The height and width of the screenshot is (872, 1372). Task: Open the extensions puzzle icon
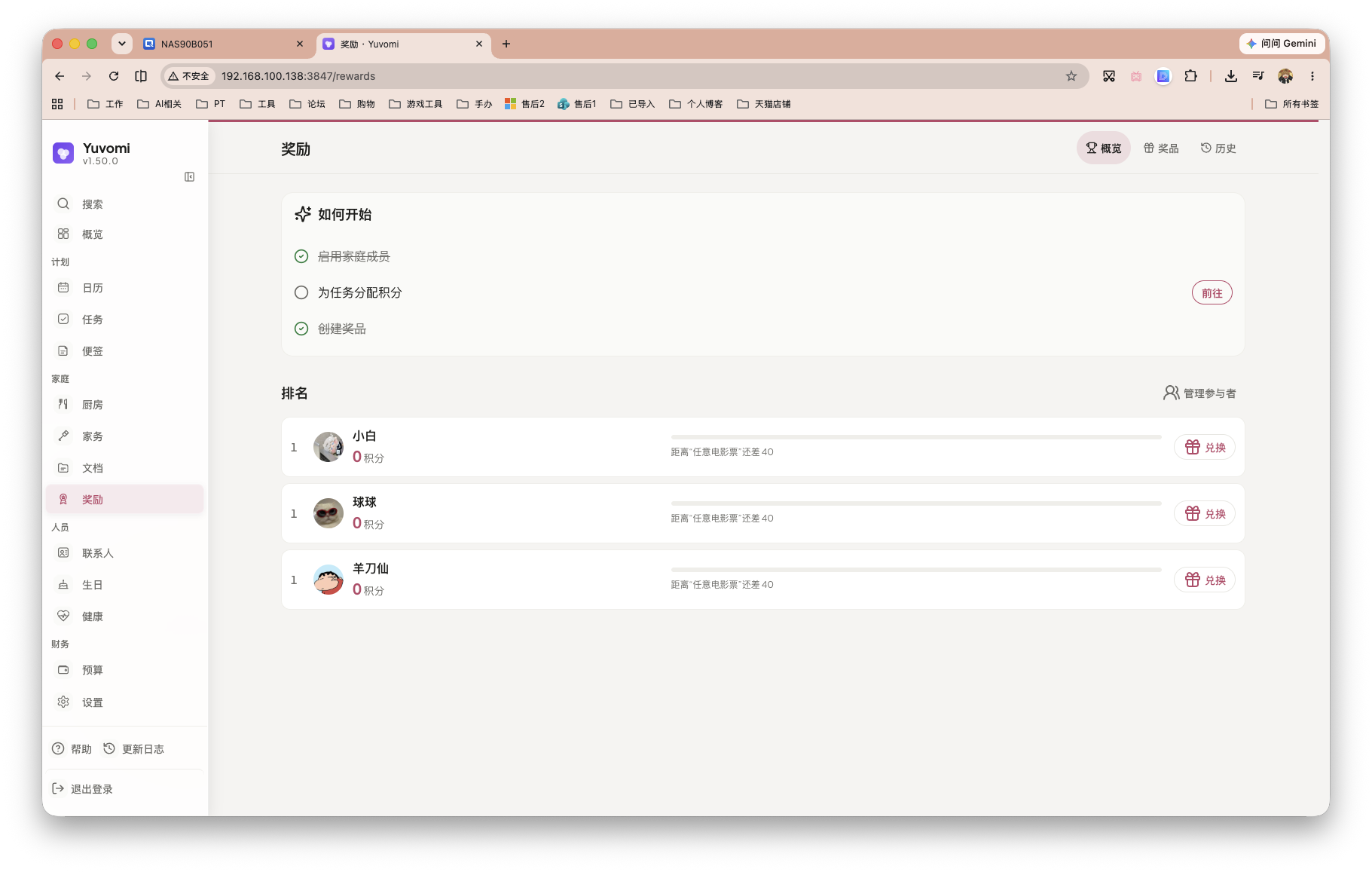pos(1190,76)
